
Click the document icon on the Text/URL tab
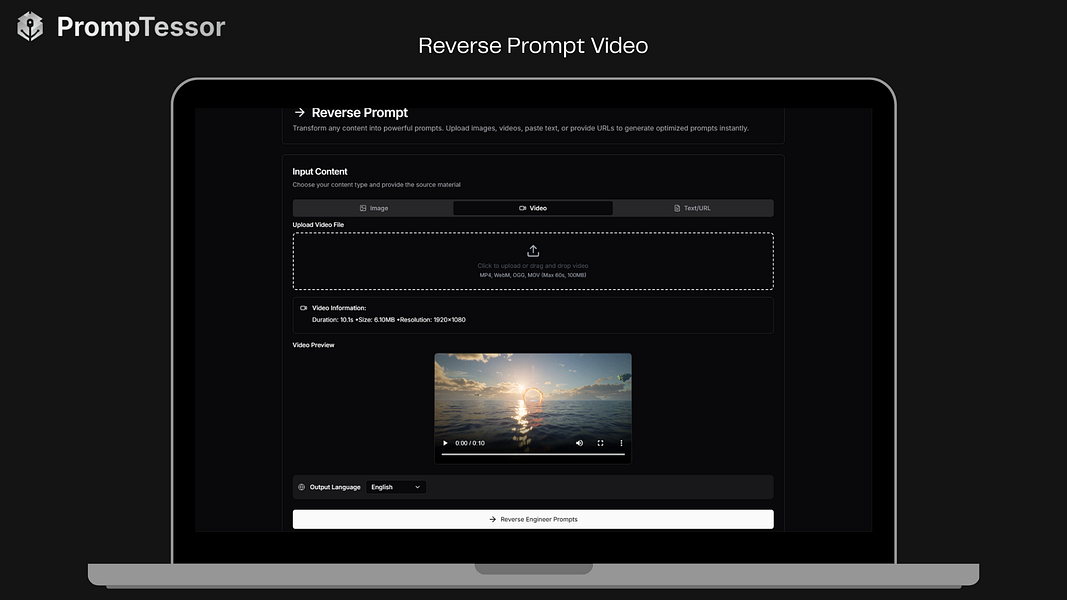coord(678,208)
